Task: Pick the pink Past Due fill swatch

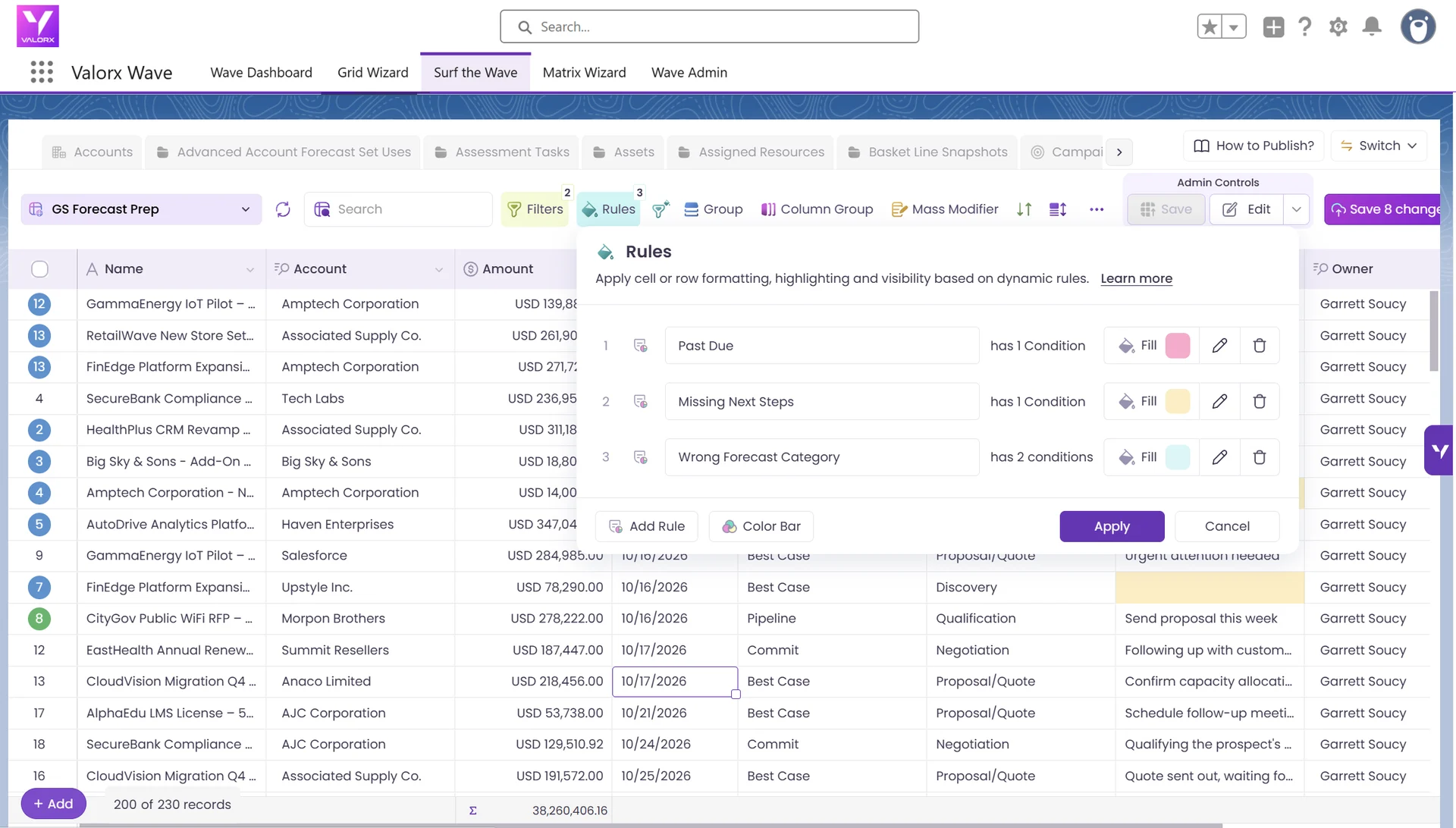Action: [x=1177, y=346]
